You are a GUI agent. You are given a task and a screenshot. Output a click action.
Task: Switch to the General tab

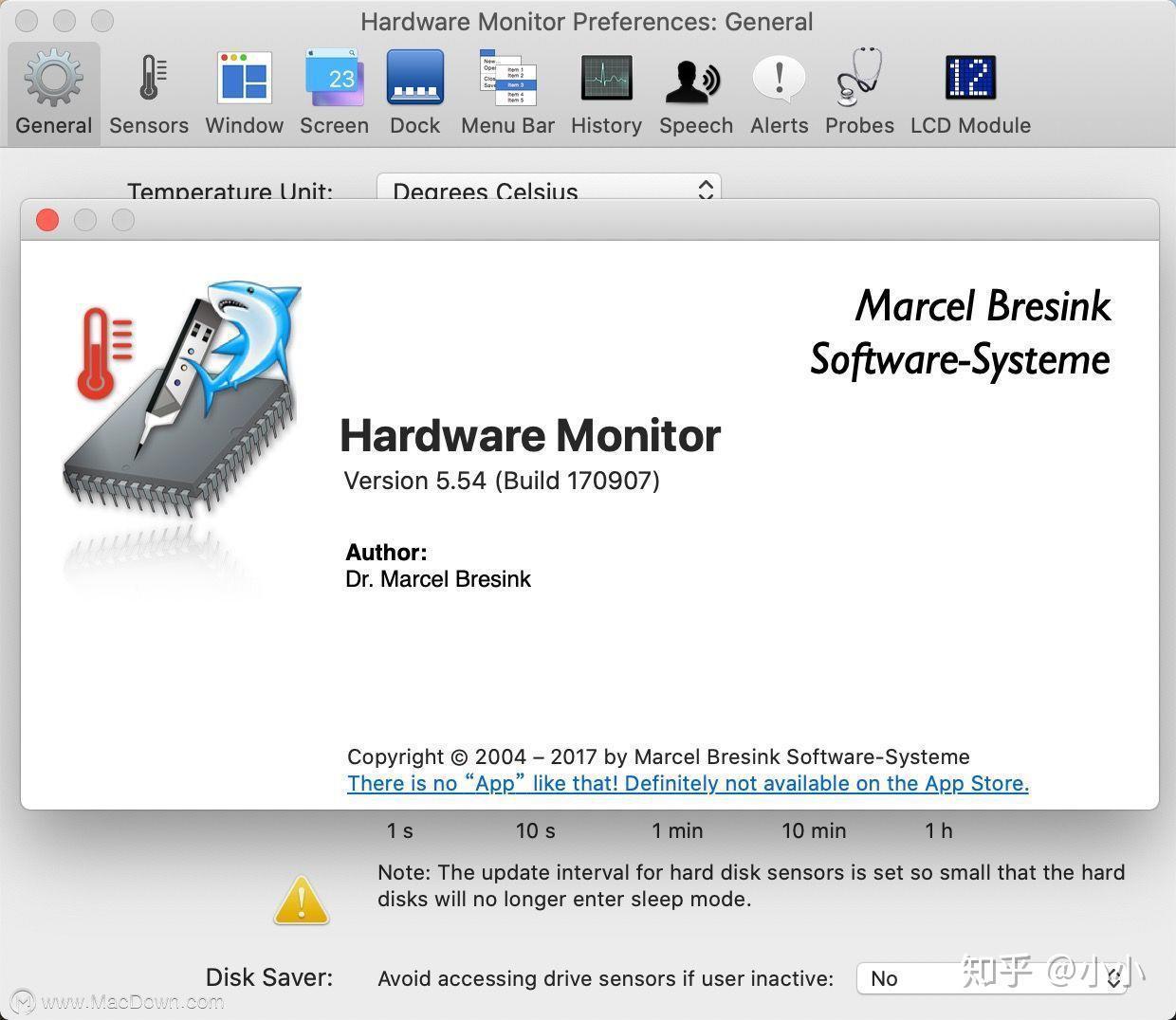pyautogui.click(x=53, y=90)
